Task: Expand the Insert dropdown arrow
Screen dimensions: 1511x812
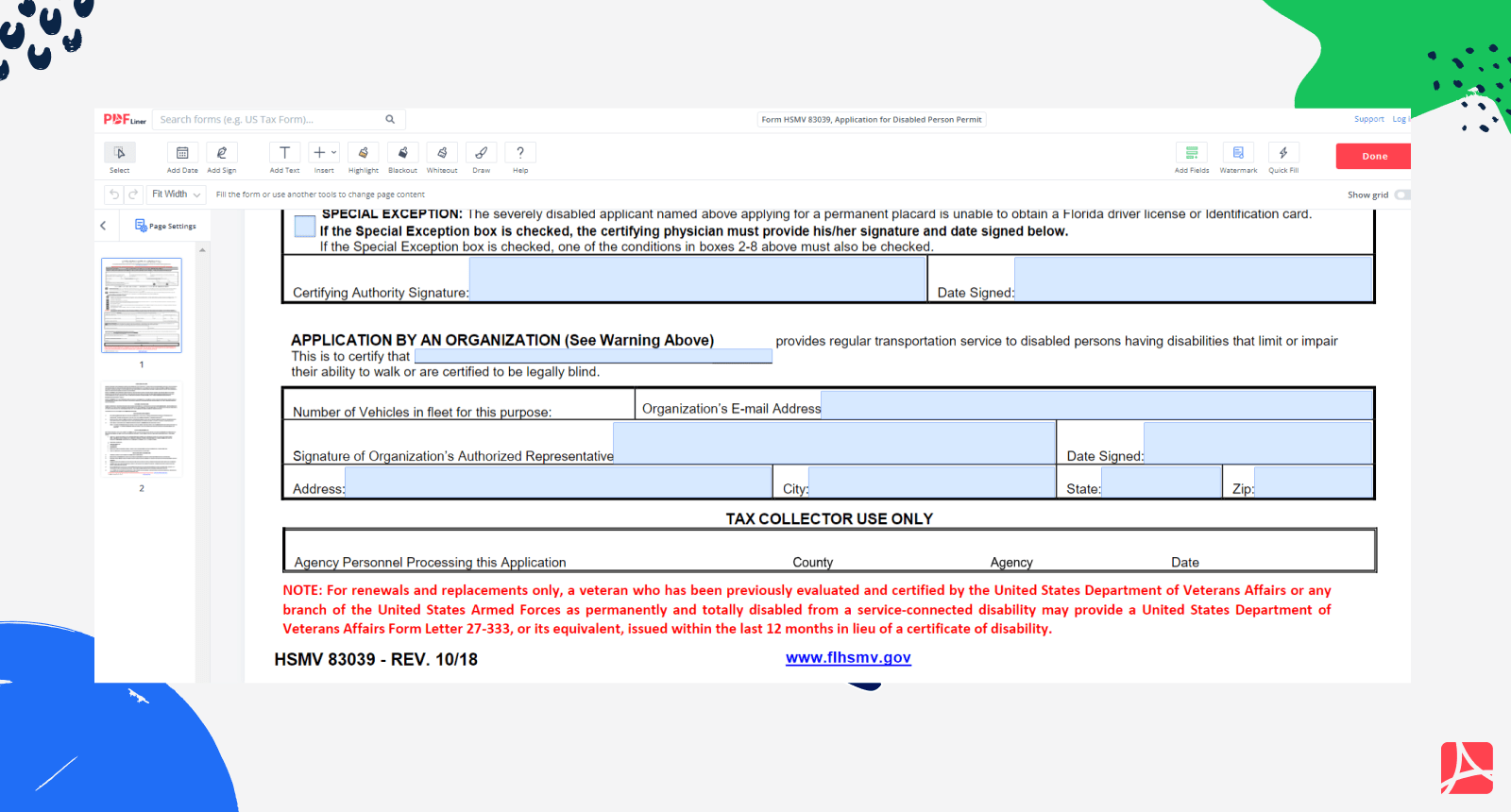Action: [334, 153]
